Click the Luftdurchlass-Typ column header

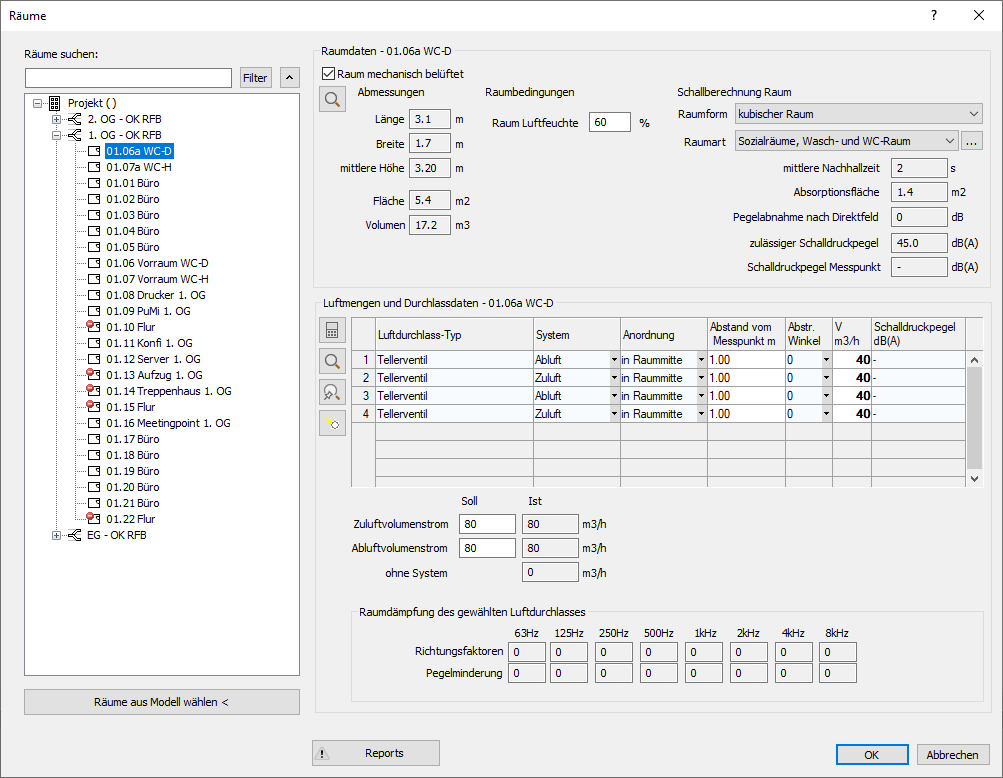(454, 334)
